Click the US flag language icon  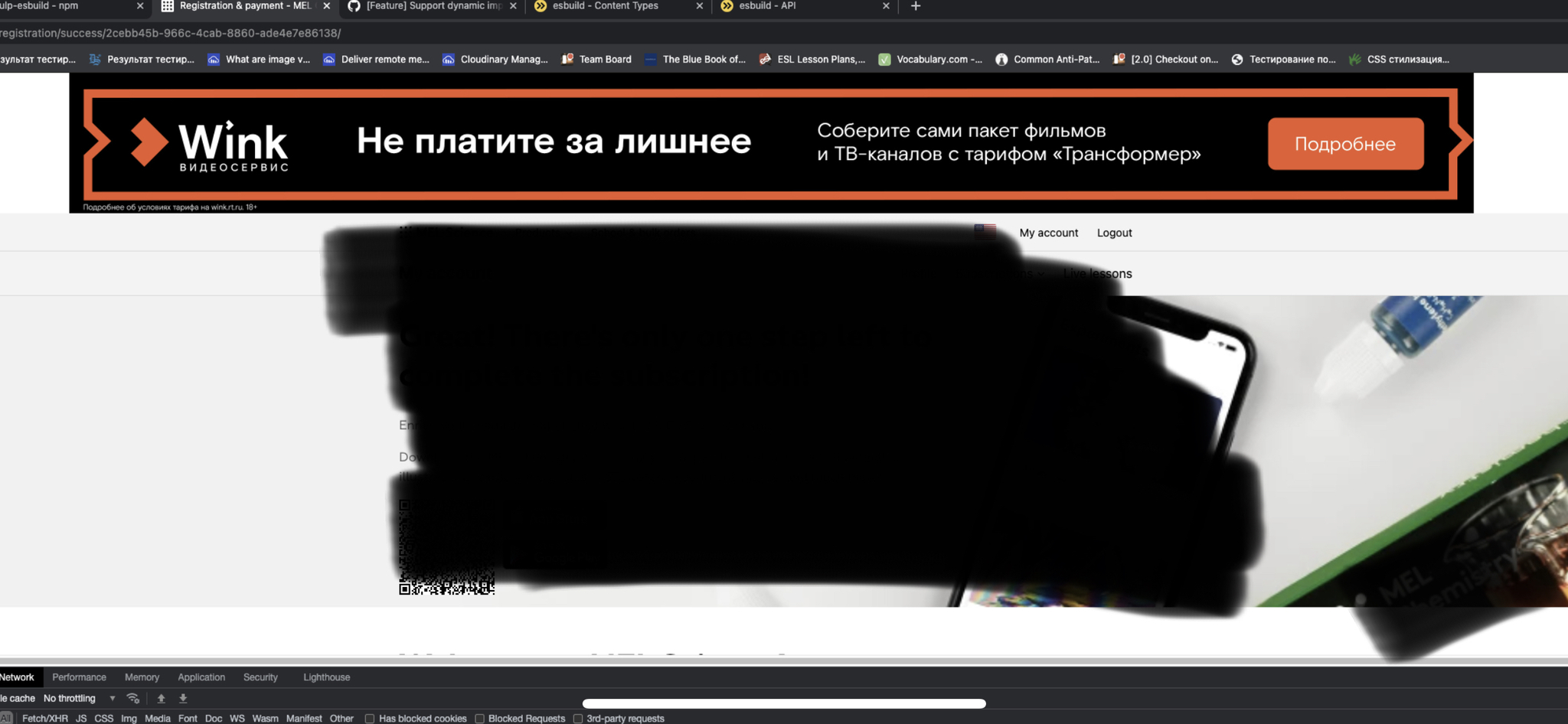[985, 232]
